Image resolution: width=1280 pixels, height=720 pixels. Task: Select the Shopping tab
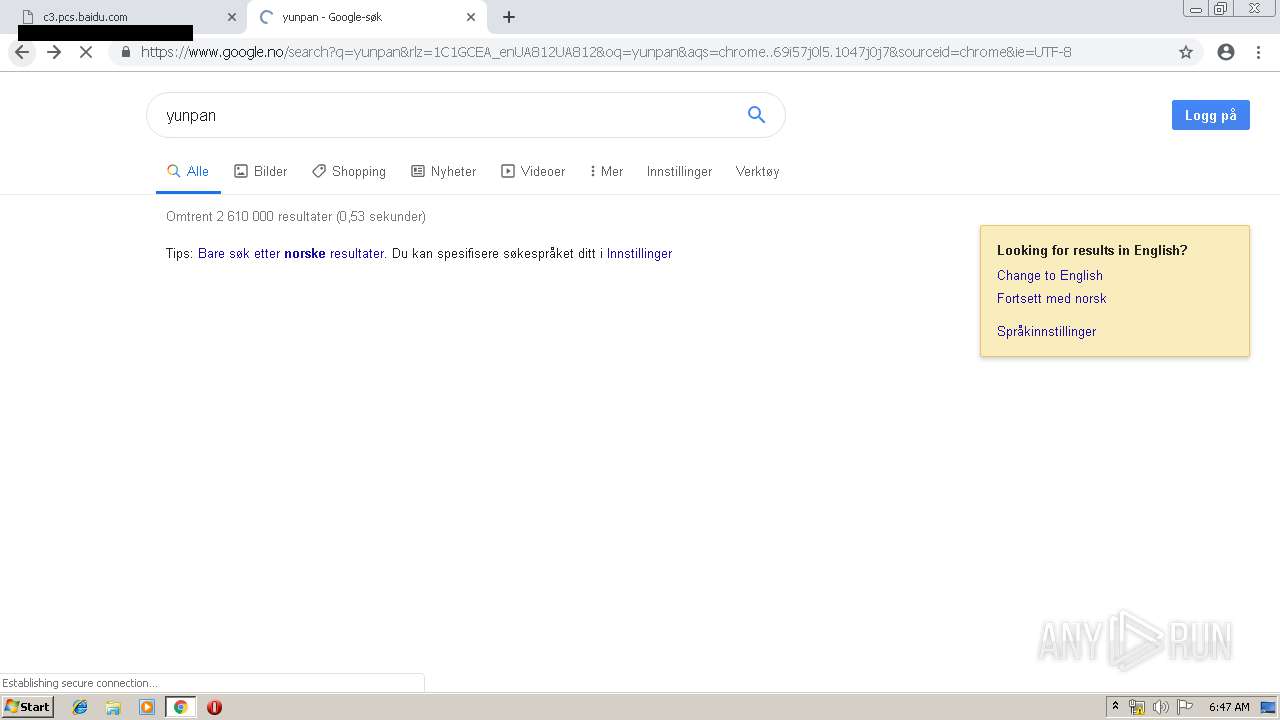pos(349,171)
